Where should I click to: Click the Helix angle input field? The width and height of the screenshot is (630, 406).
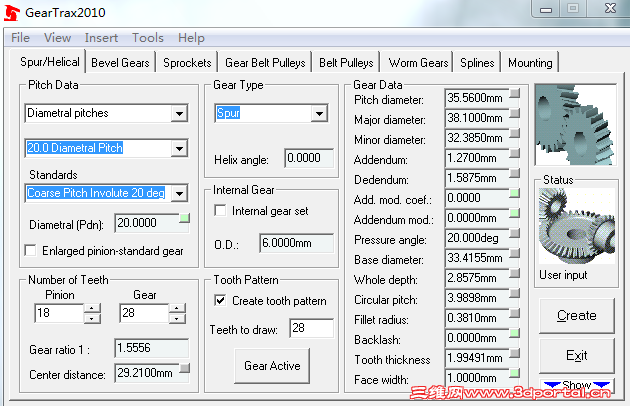pyautogui.click(x=309, y=158)
